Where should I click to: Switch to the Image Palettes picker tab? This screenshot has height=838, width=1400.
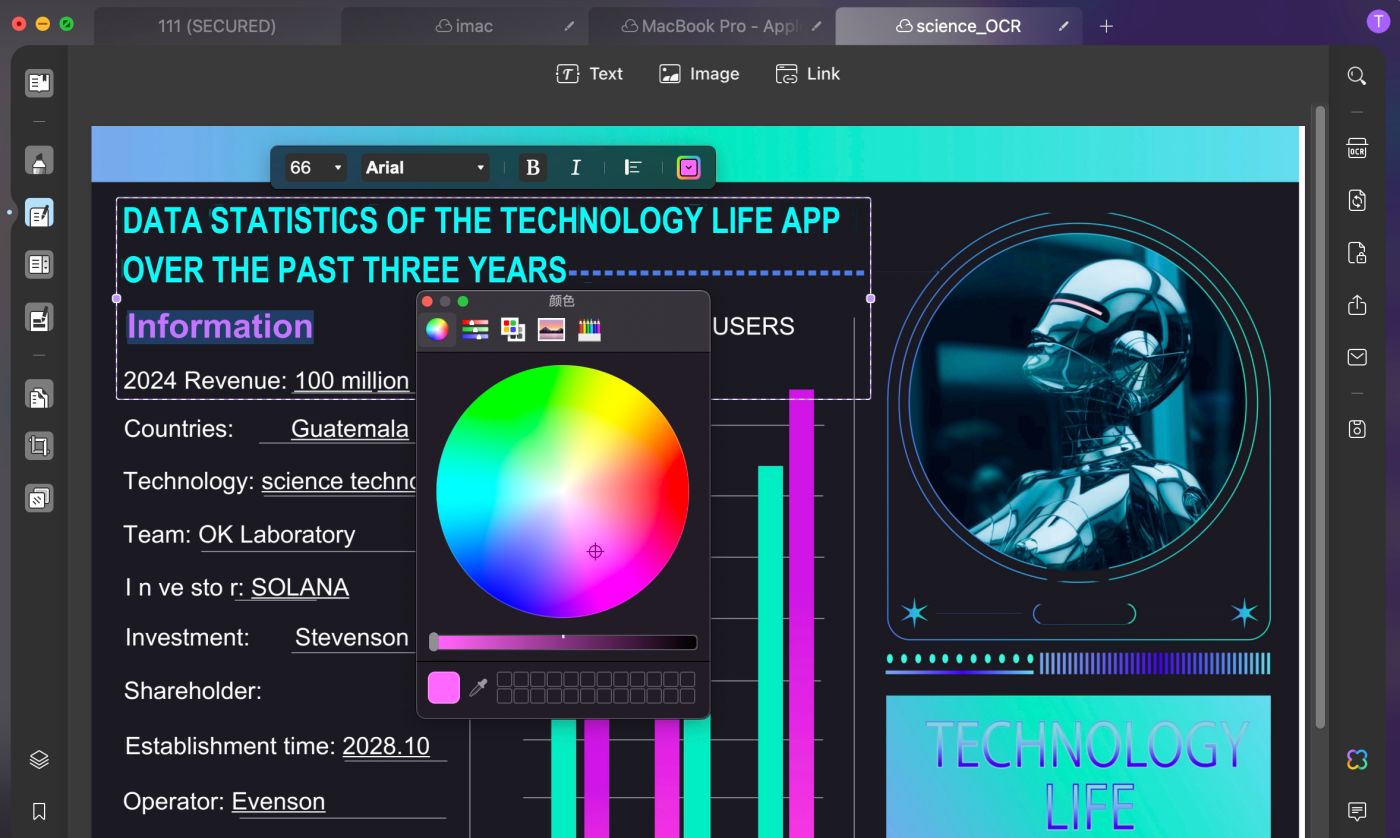(551, 329)
